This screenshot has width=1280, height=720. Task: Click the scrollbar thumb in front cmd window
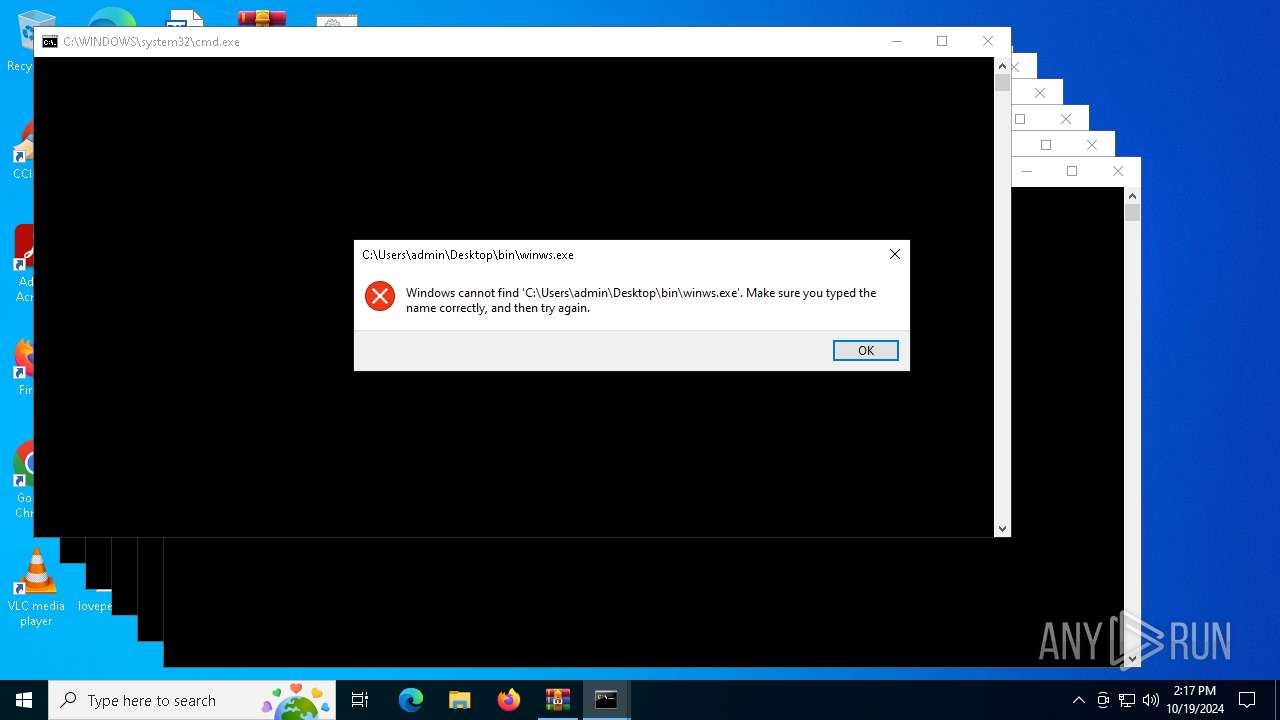(1002, 83)
